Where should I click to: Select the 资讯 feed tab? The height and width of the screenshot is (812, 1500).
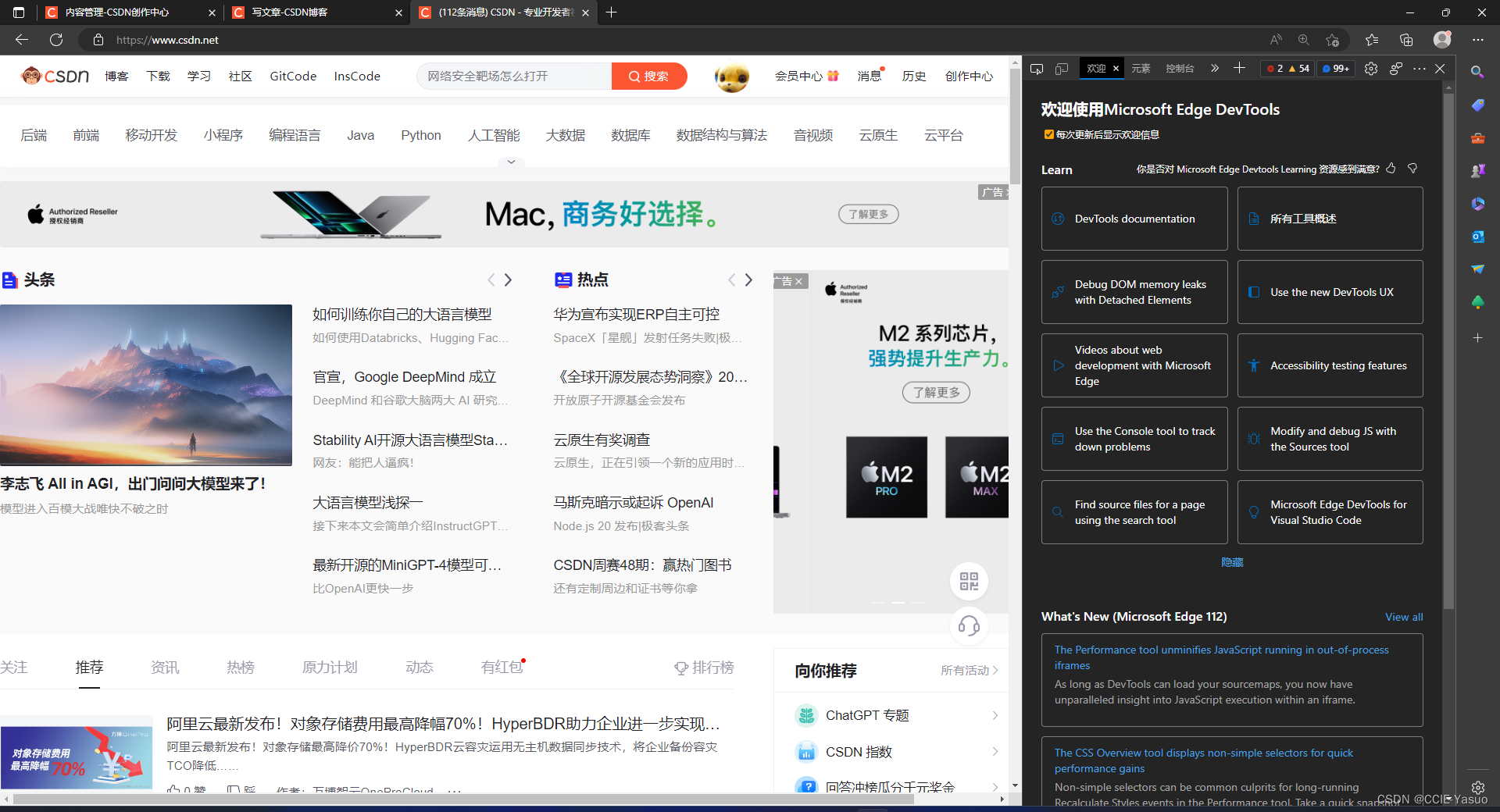(165, 668)
